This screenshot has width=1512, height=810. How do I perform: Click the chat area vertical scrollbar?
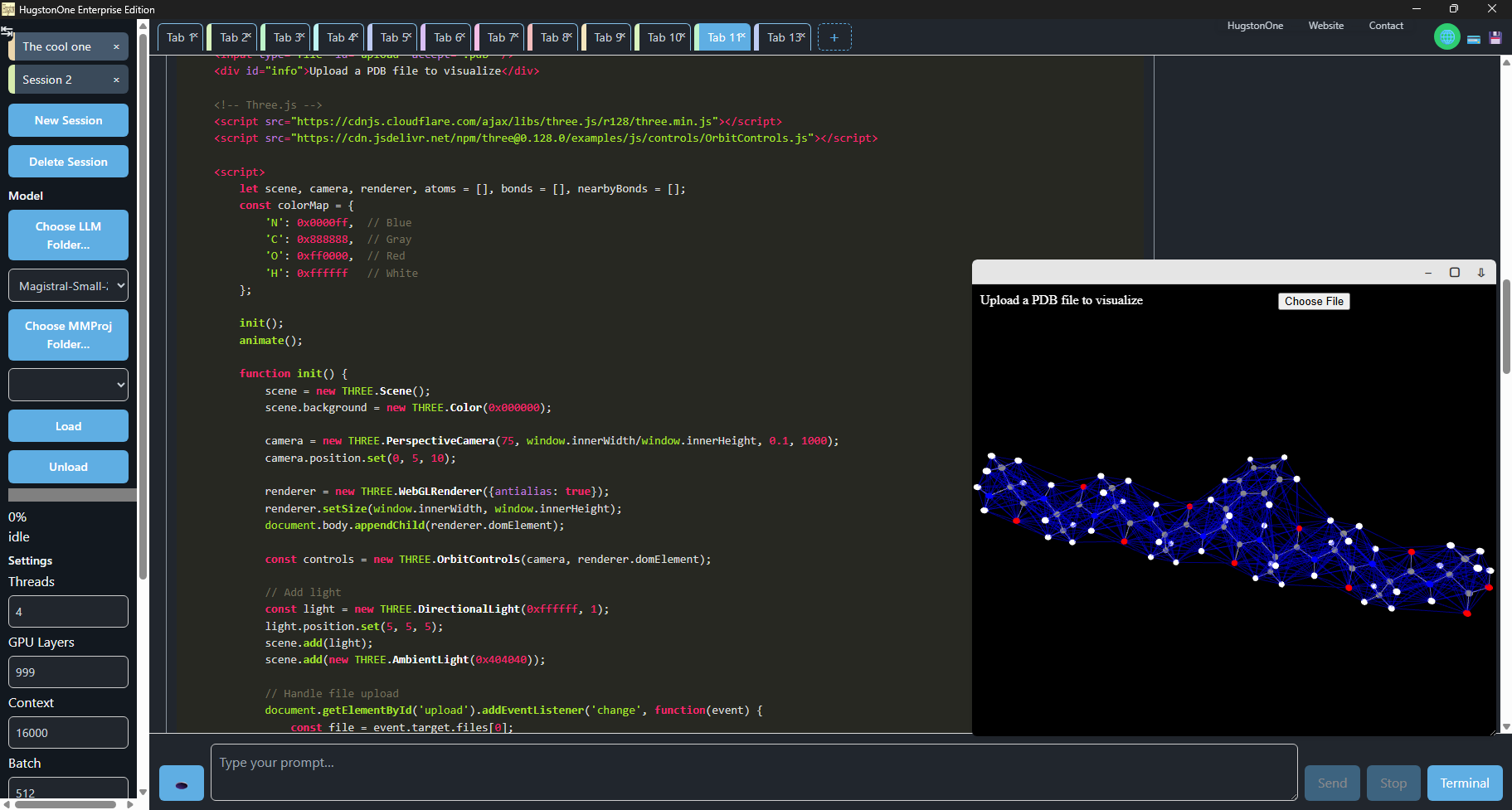(x=1506, y=327)
